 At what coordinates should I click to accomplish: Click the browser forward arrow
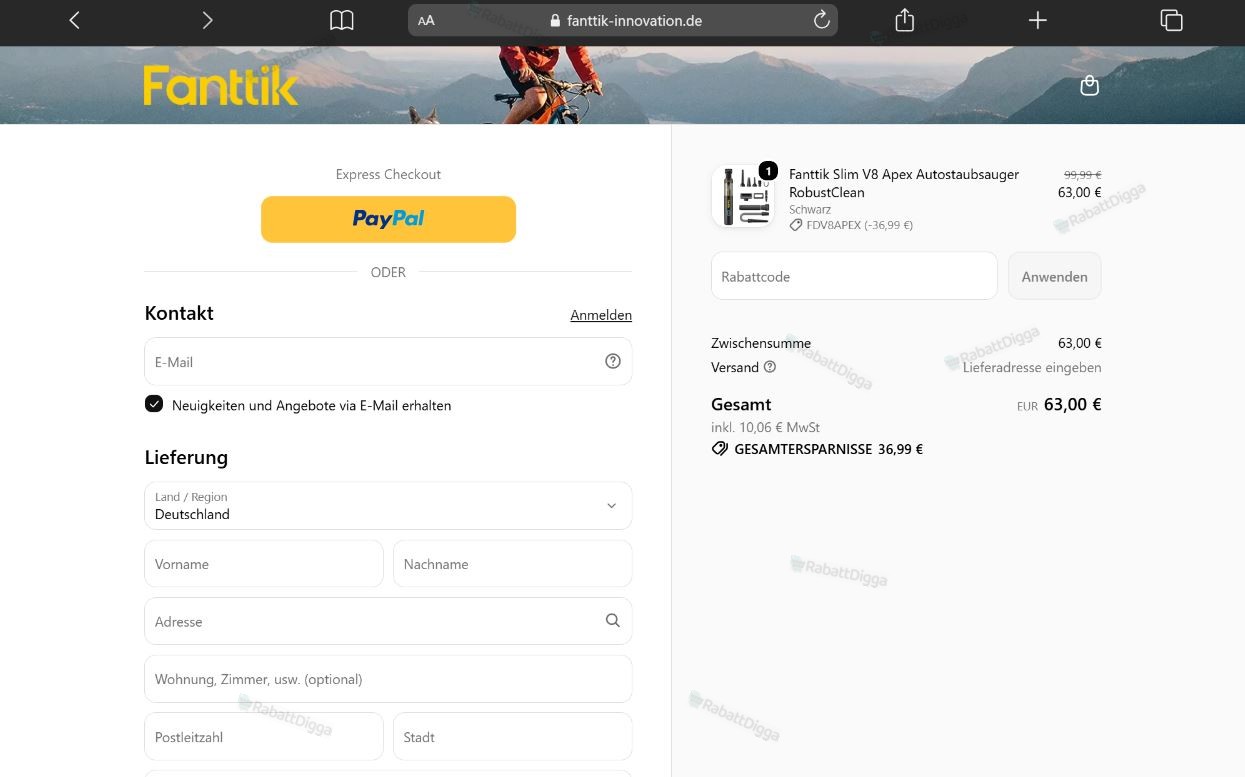coord(207,20)
